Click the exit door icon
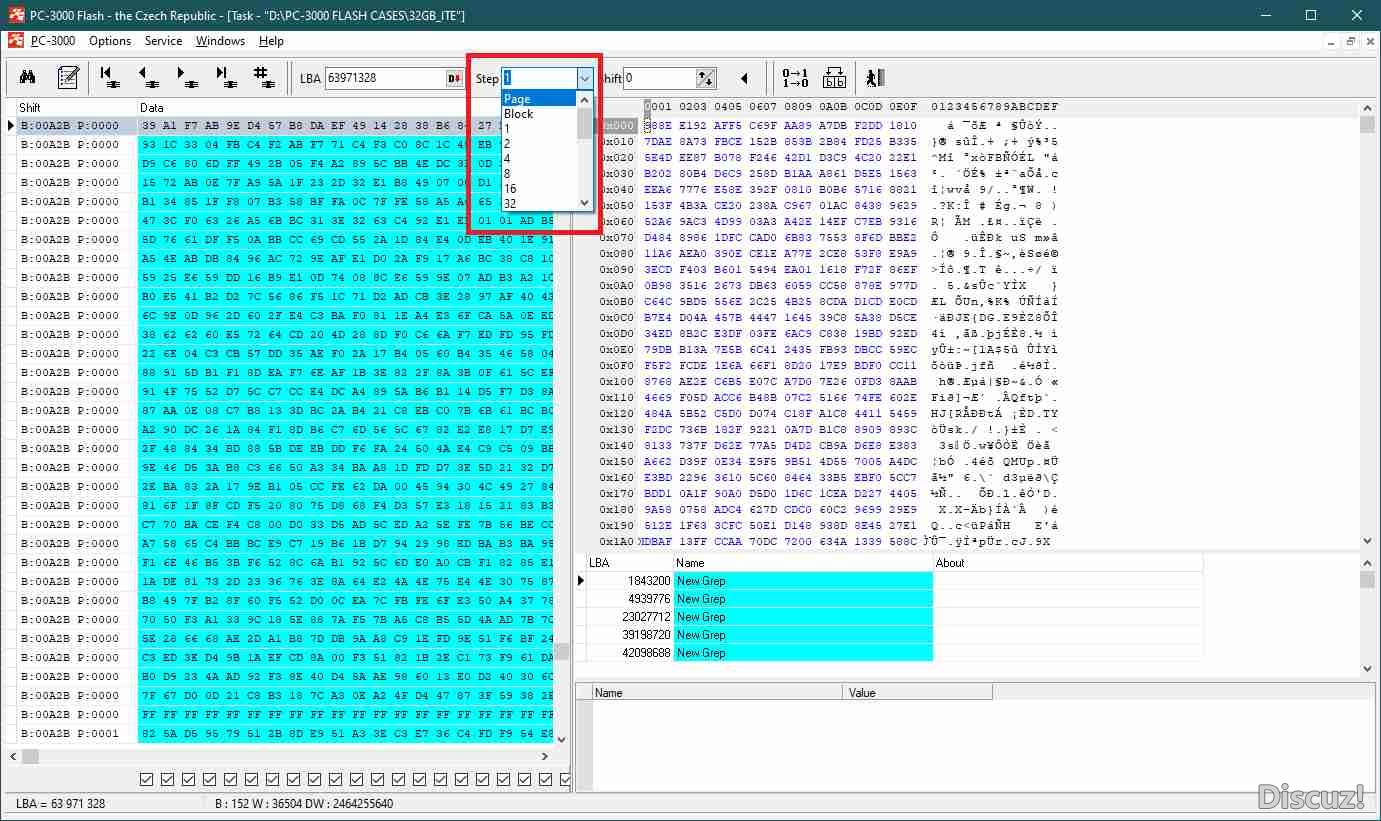Image resolution: width=1381 pixels, height=821 pixels. point(875,78)
